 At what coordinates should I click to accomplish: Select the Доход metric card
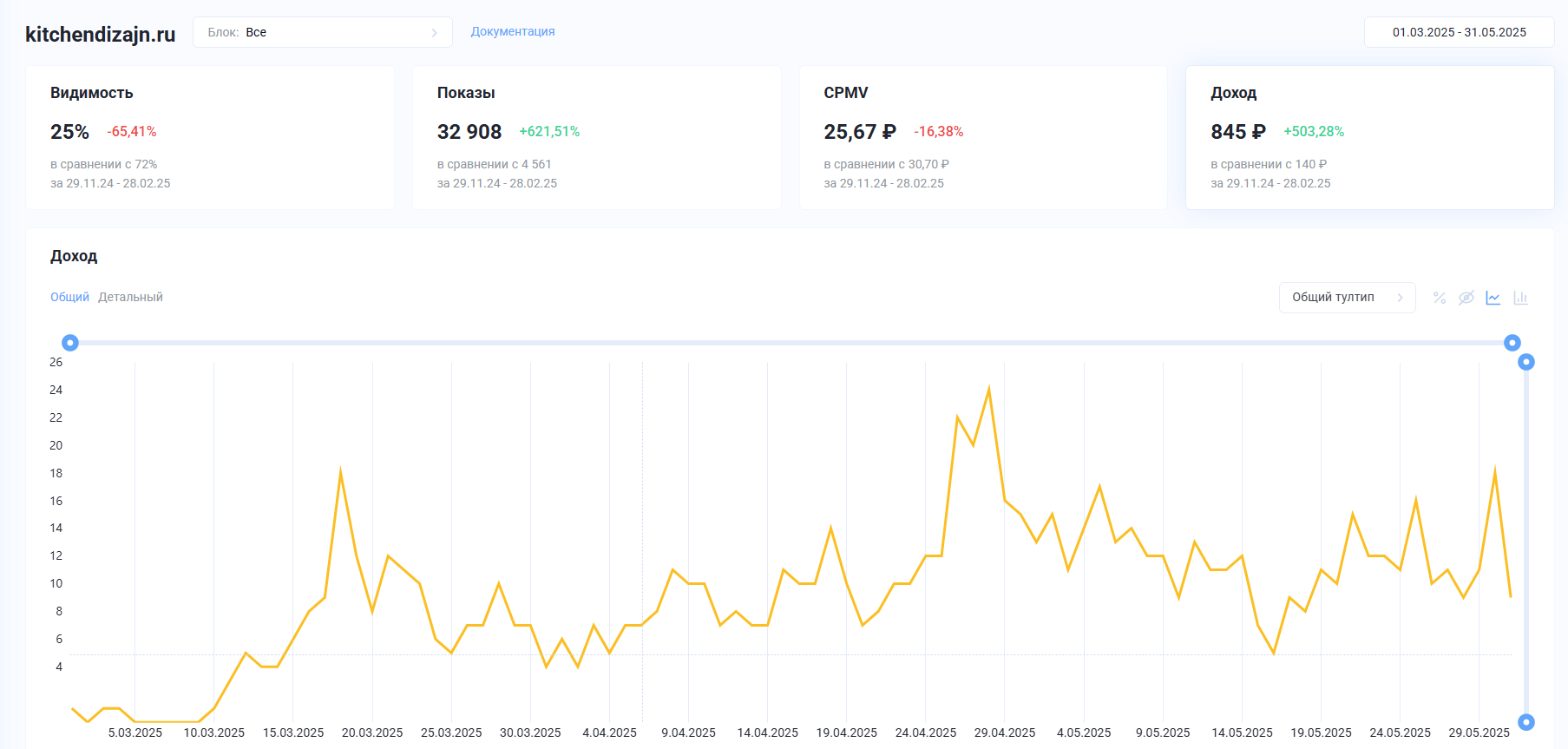pos(1369,137)
